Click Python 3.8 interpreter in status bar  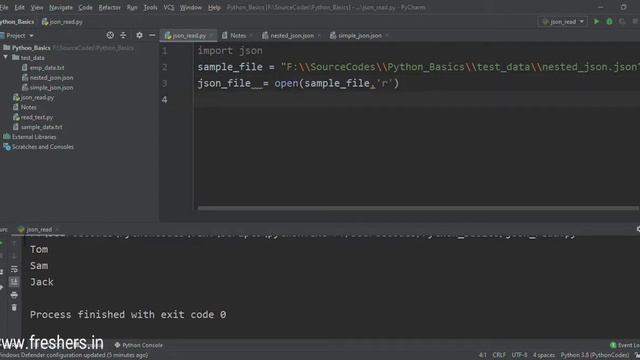pyautogui.click(x=595, y=355)
